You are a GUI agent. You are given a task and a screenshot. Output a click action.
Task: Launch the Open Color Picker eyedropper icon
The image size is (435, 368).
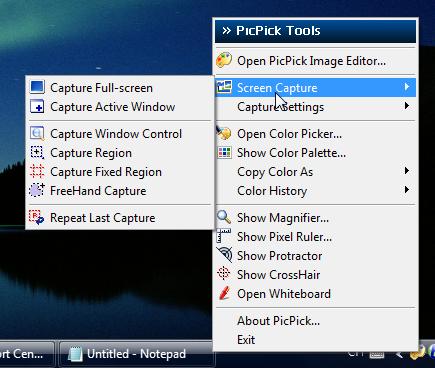click(x=224, y=133)
